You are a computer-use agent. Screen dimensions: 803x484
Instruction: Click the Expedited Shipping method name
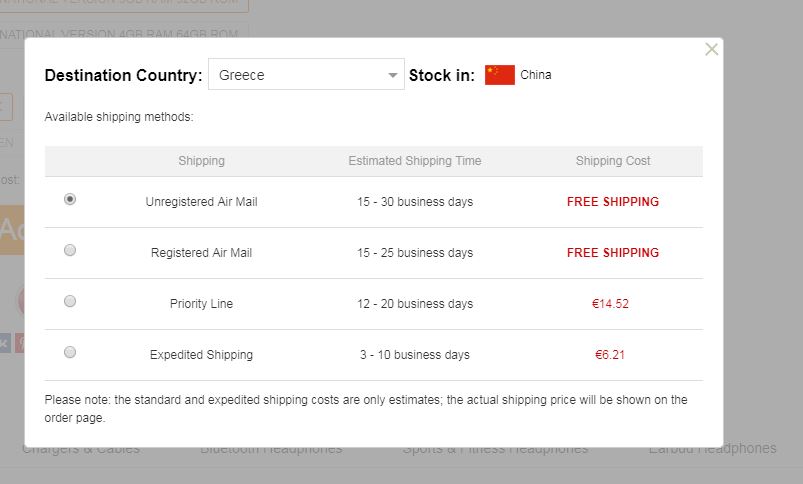(x=201, y=355)
